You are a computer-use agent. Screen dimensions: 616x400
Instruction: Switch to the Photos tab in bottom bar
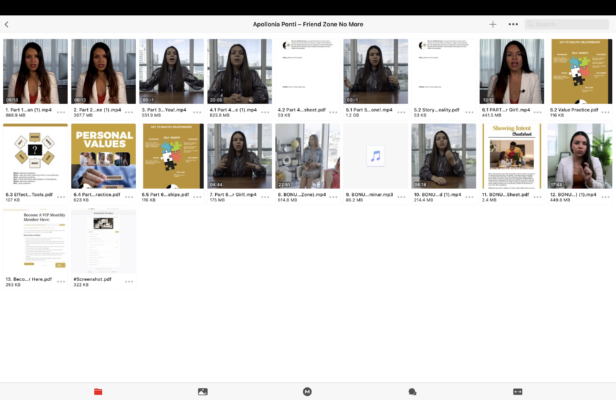[203, 392]
